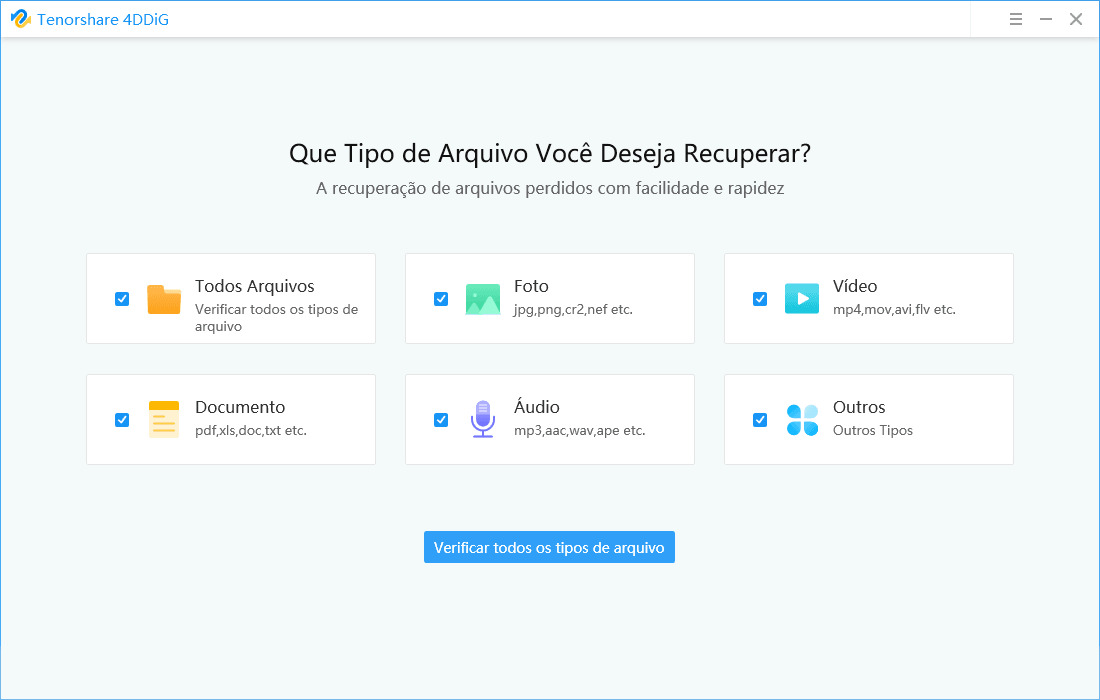Select the 'Todos Arquivos' label
1100x700 pixels.
255,286
